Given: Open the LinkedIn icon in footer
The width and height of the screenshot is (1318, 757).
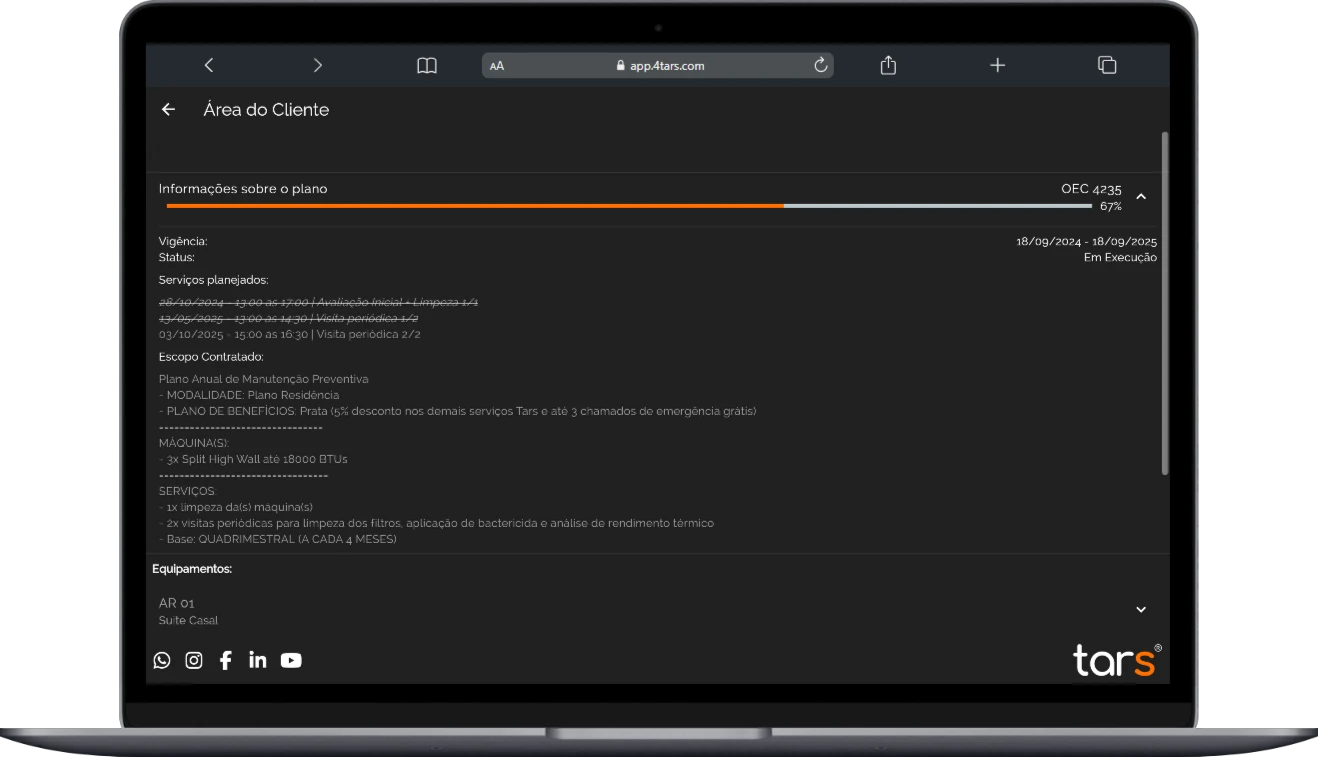Looking at the screenshot, I should tap(258, 660).
